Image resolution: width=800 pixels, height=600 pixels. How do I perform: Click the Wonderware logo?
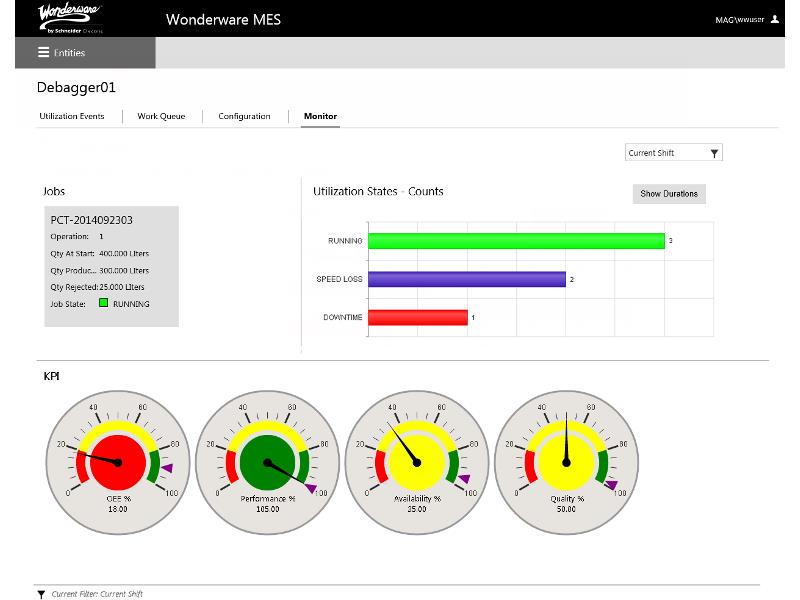[x=70, y=18]
